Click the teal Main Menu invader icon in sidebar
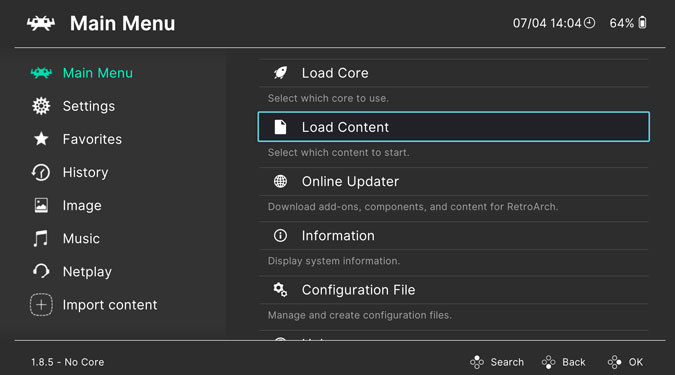The image size is (675, 375). (41, 73)
